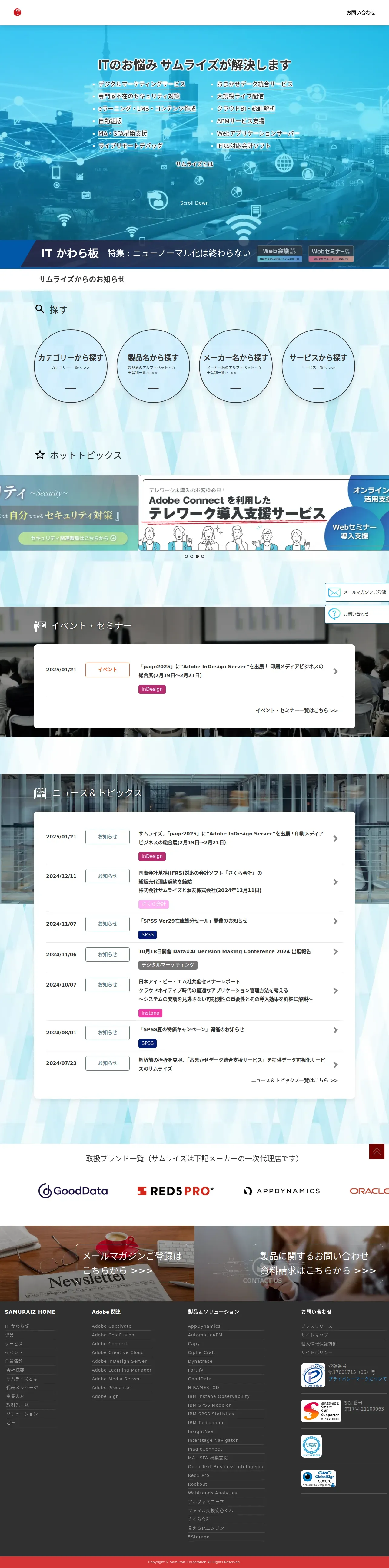Click the GMO GlobalSign secure badge

(x=318, y=1479)
